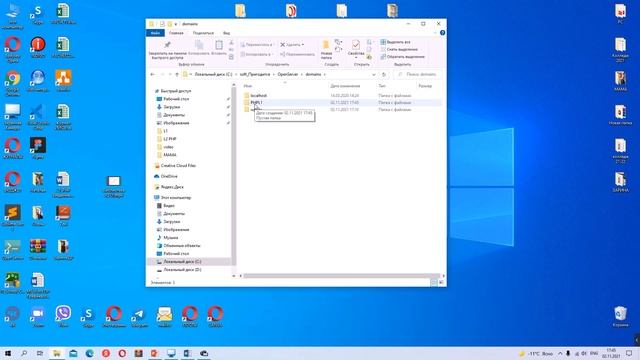The width and height of the screenshot is (640, 360).
Task: Open Музыка in the navigation pane
Action: [171, 238]
